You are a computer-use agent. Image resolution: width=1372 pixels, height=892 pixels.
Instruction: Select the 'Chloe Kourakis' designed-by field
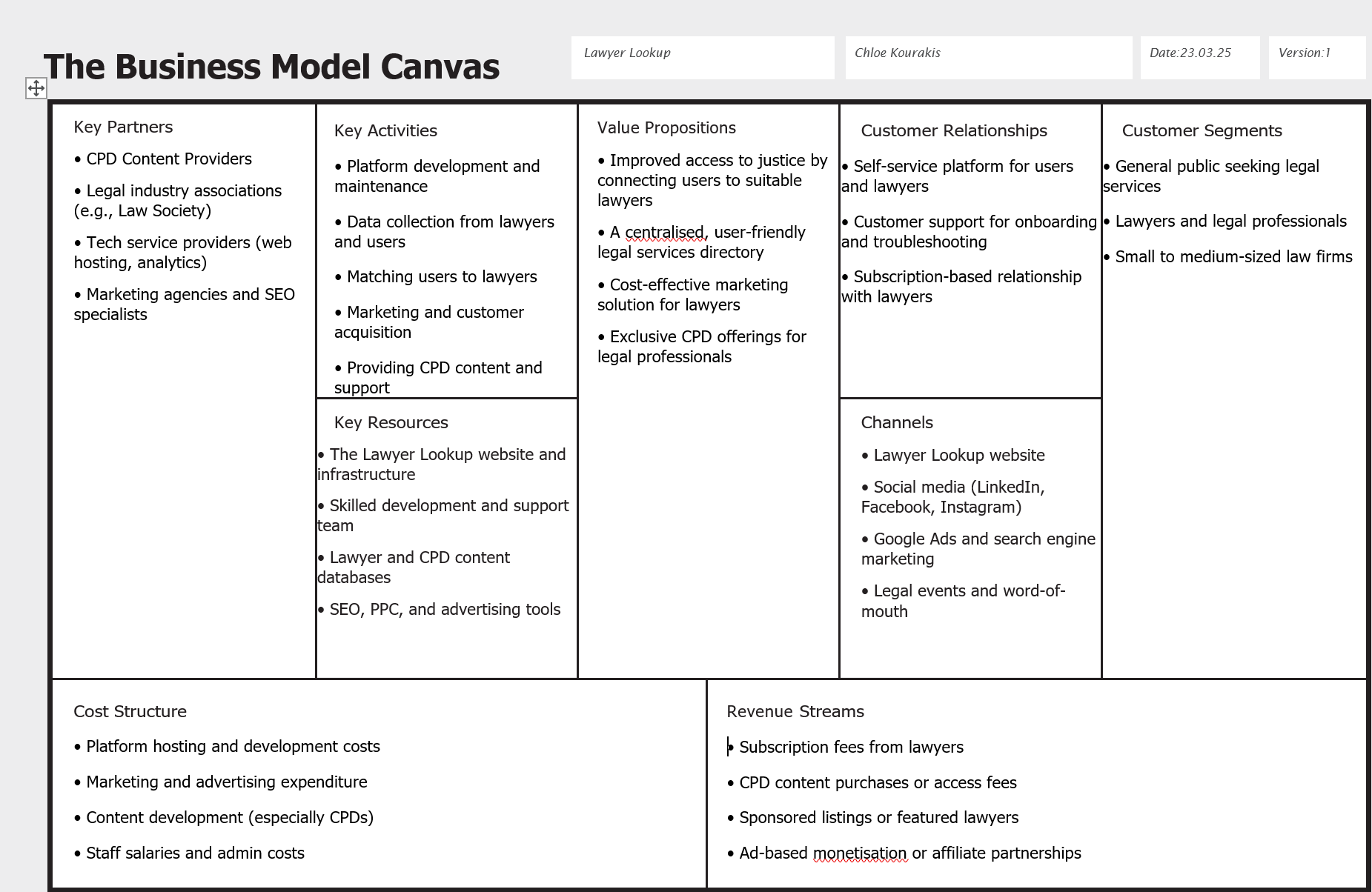point(989,58)
